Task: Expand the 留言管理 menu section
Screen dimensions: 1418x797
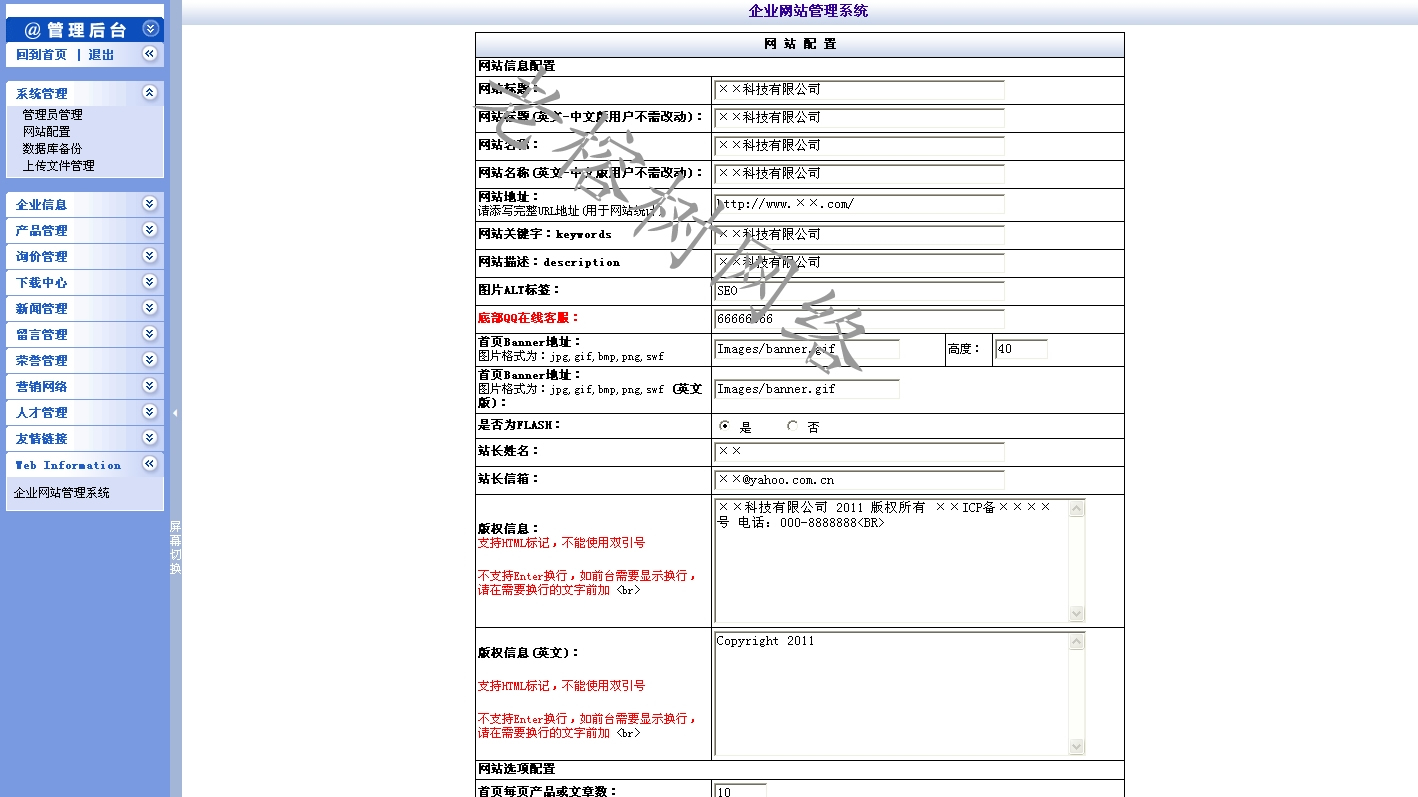Action: click(150, 334)
